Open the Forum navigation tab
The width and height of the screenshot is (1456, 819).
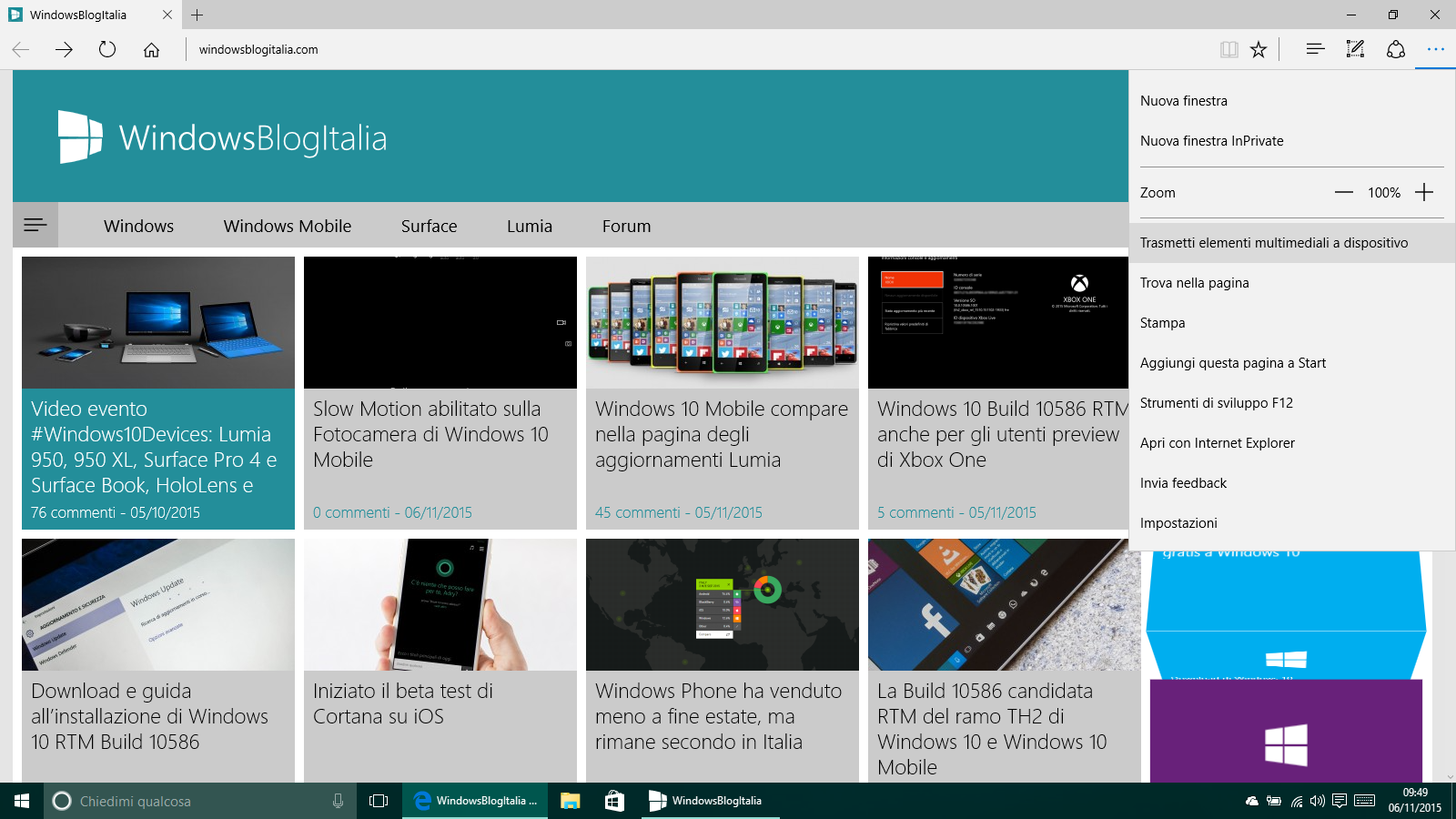tap(627, 226)
